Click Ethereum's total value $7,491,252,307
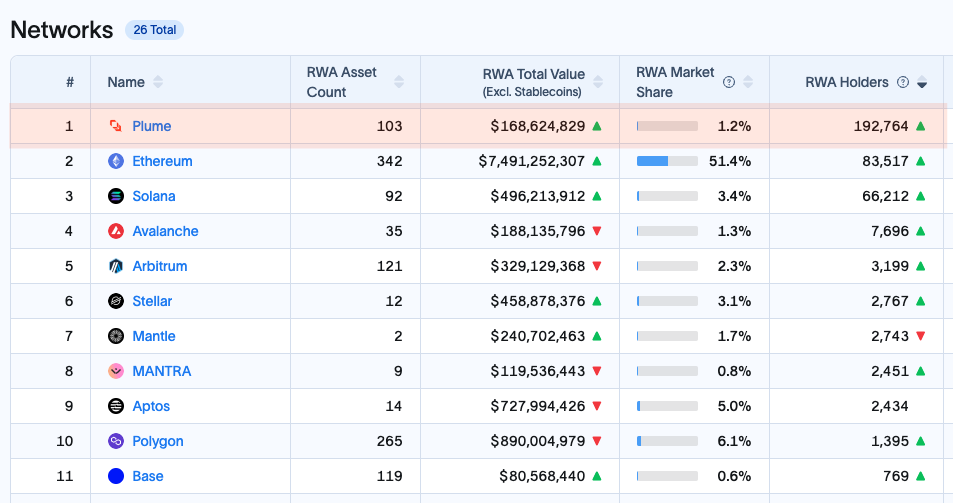This screenshot has height=503, width=953. click(x=532, y=161)
